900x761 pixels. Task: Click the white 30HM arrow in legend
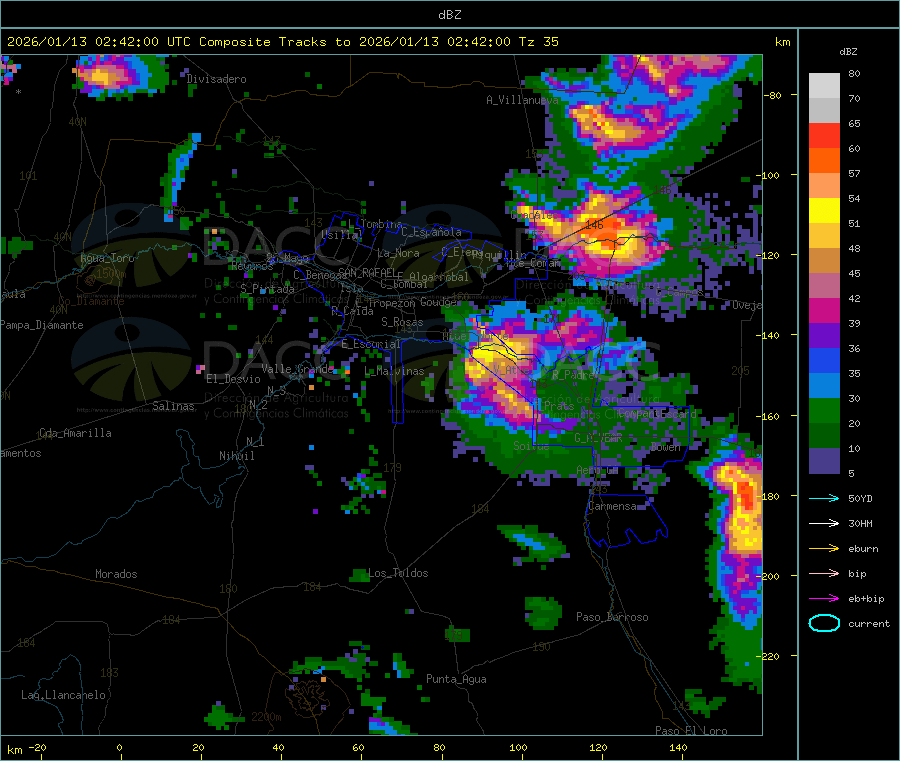click(824, 523)
